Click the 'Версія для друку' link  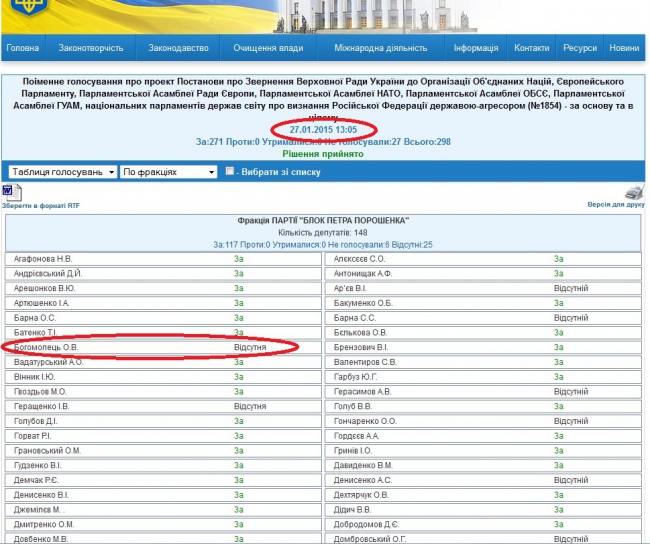(x=615, y=204)
